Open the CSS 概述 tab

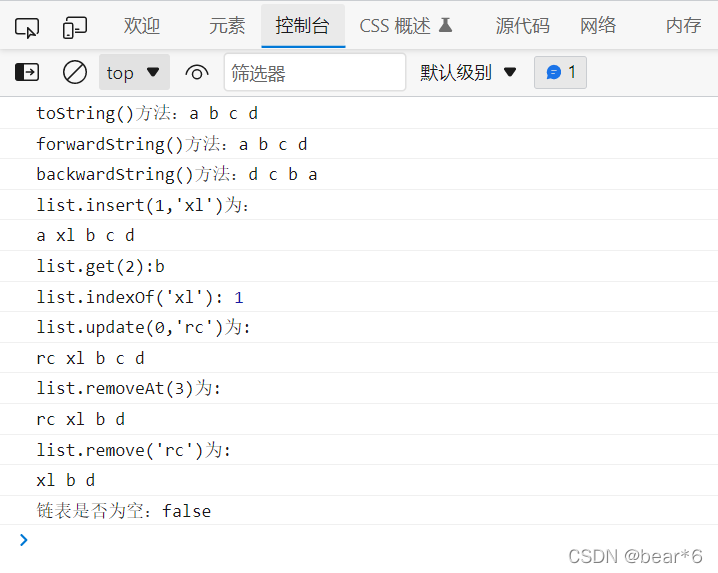tap(406, 26)
